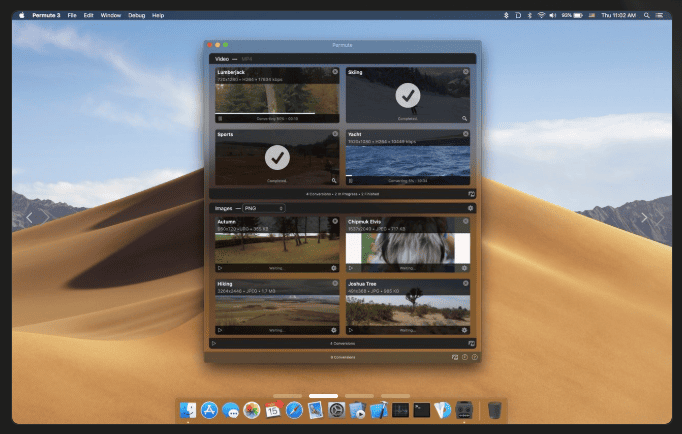Select the fourth carousel page indicator
682x434 pixels.
pos(395,396)
